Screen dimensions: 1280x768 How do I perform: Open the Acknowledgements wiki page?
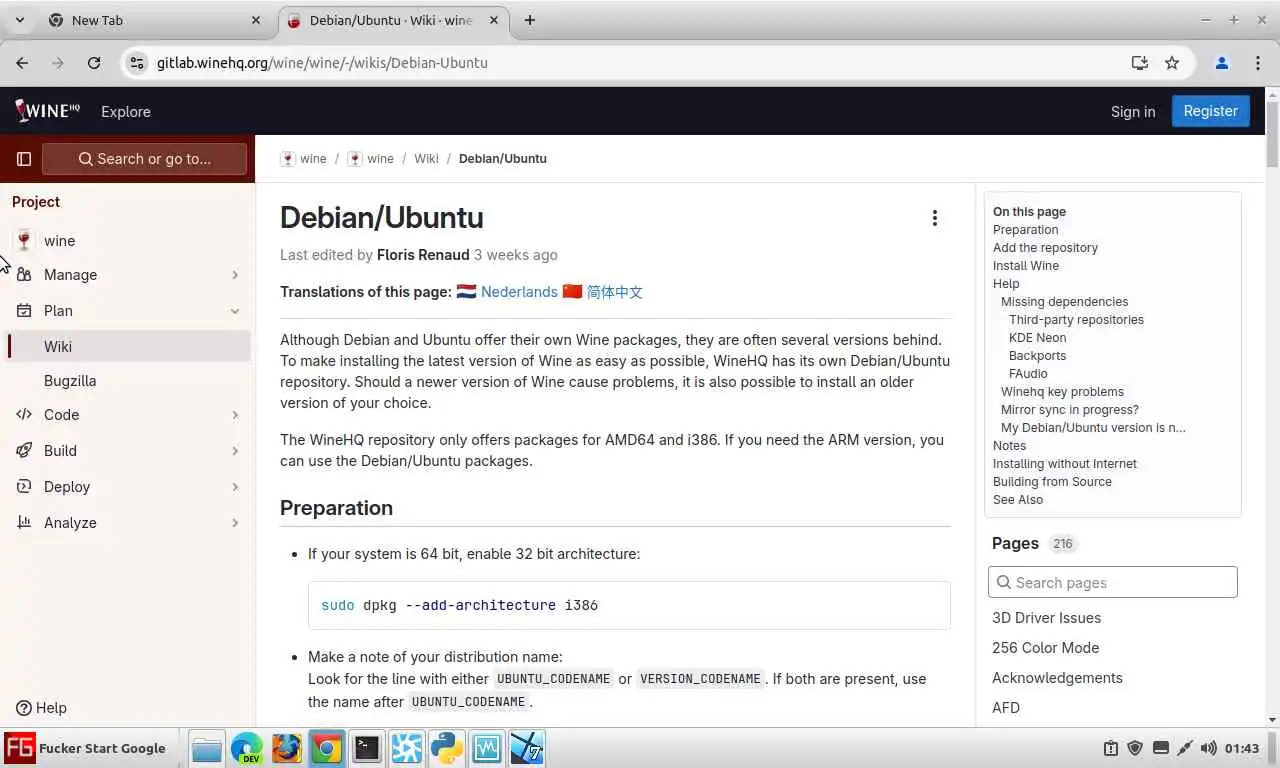[x=1057, y=678]
